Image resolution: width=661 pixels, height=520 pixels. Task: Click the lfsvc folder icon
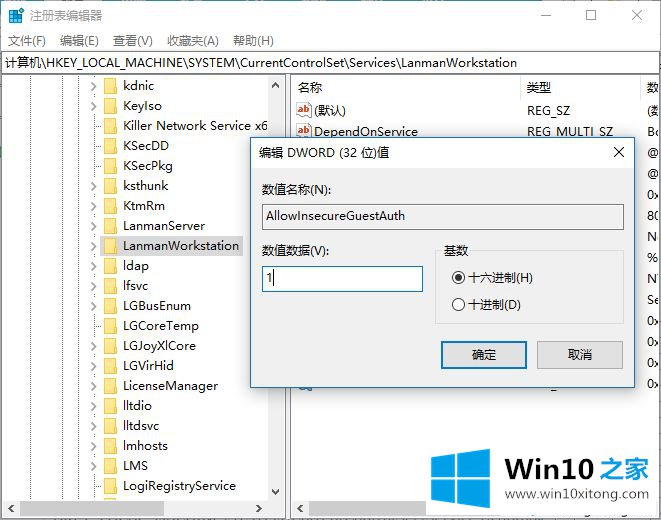[x=110, y=286]
